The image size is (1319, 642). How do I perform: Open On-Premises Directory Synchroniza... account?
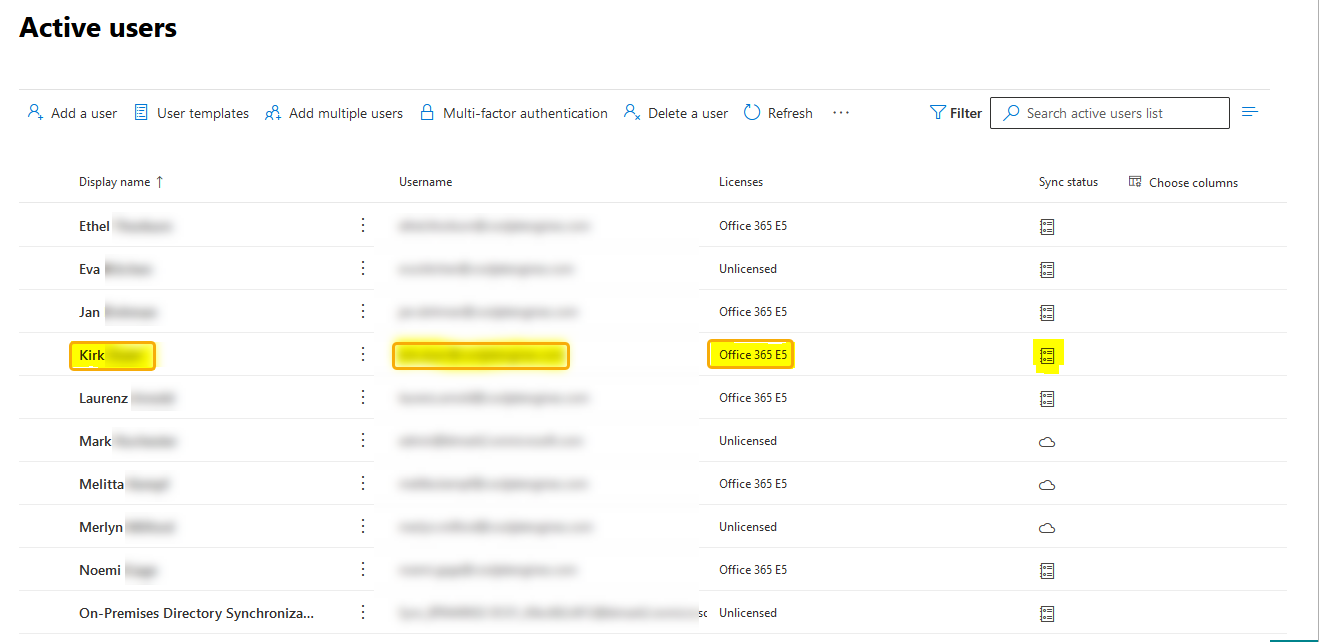[x=196, y=613]
